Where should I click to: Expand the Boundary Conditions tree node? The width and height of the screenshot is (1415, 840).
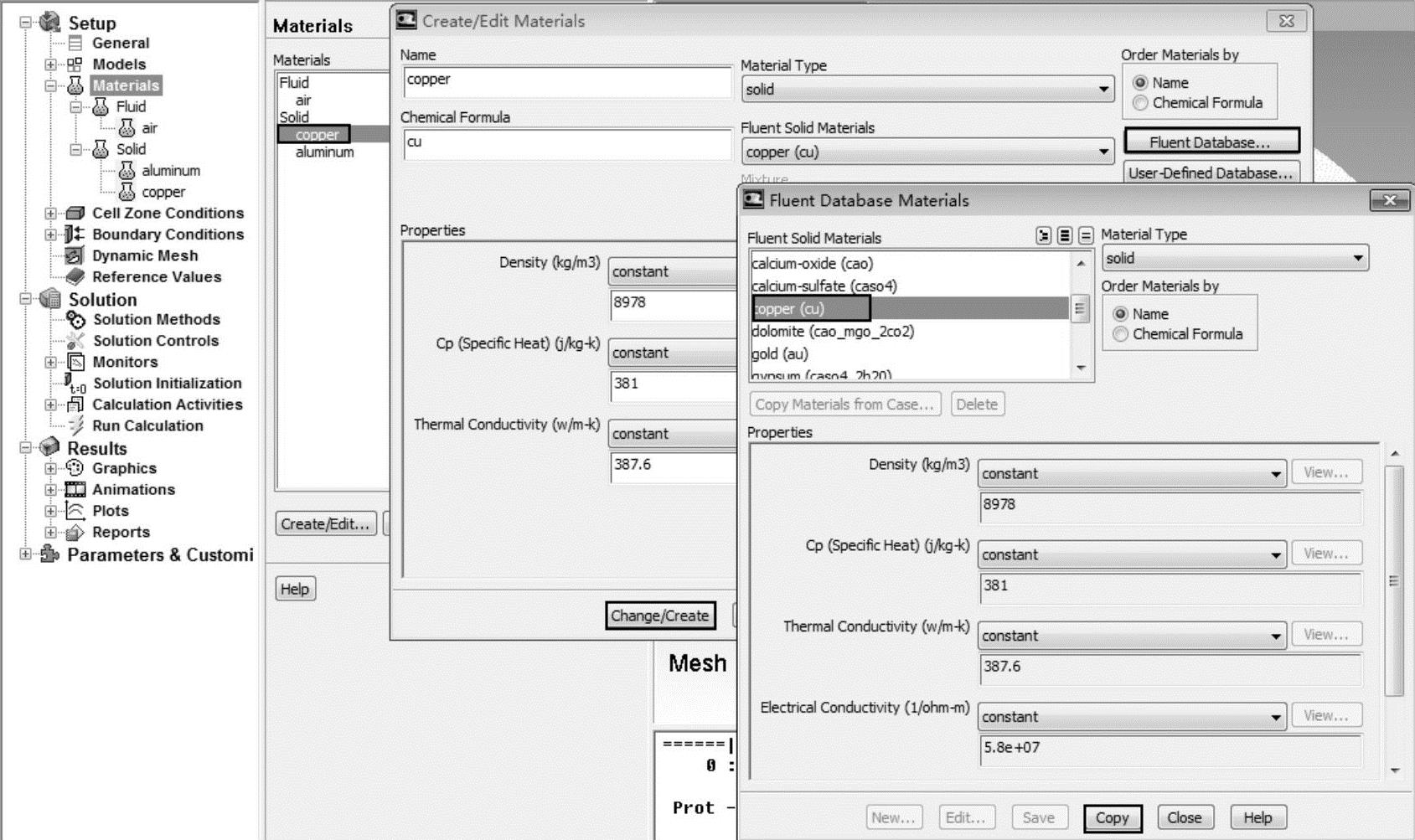tap(51, 234)
